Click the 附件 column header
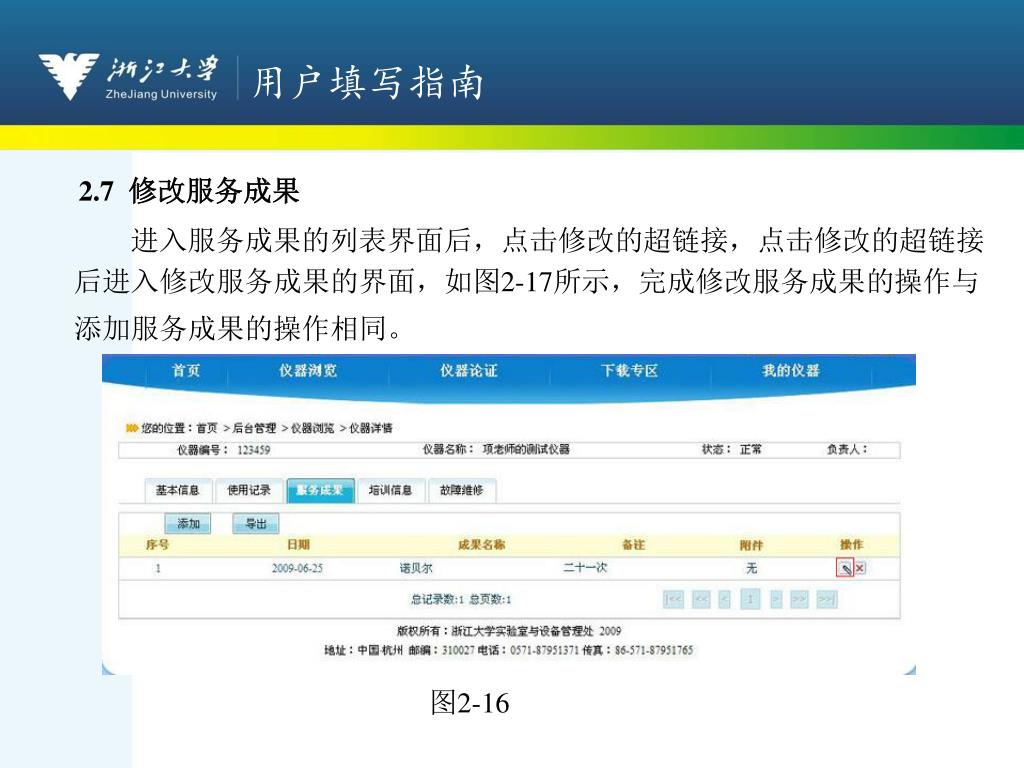Screen dimensions: 1024x768 [751, 544]
